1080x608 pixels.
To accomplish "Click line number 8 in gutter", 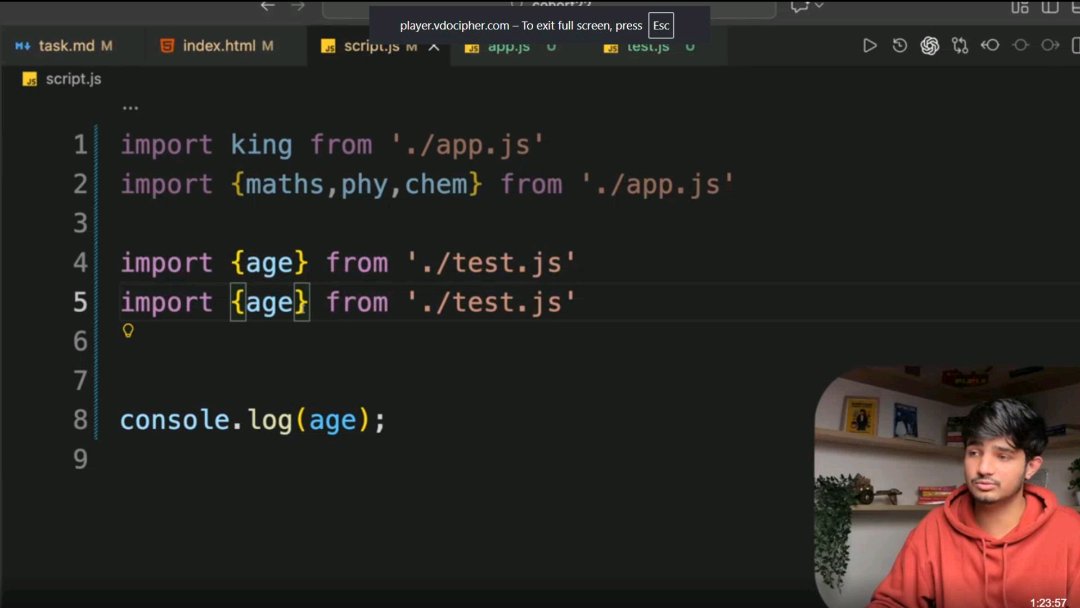I will (80, 419).
